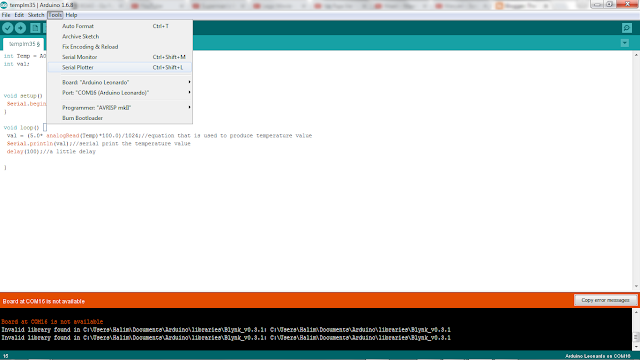Choose Archive Sketch from Tools menu
This screenshot has height=360, width=640.
tap(119, 36)
